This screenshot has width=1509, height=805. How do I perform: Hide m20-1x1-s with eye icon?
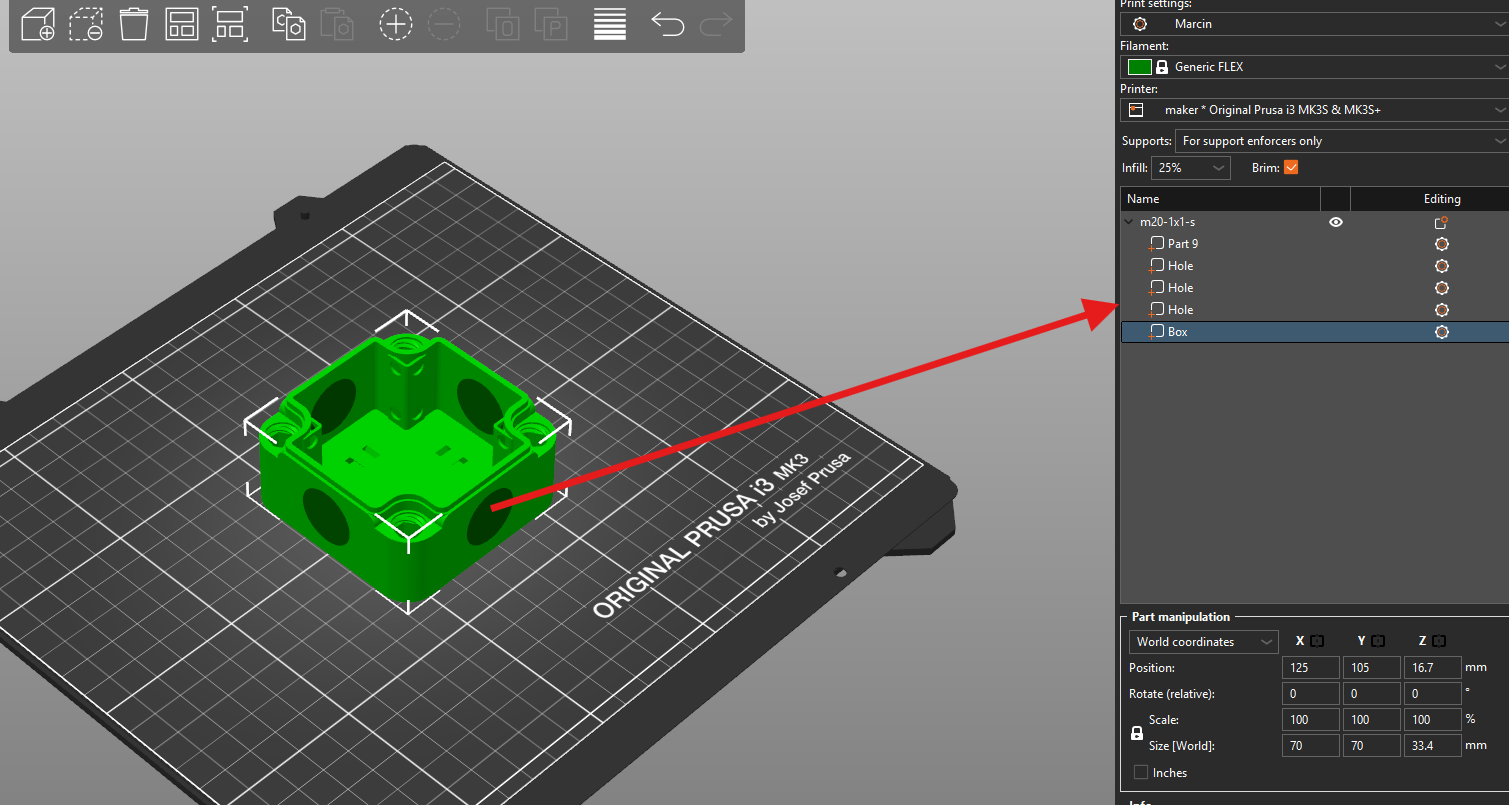[1335, 222]
